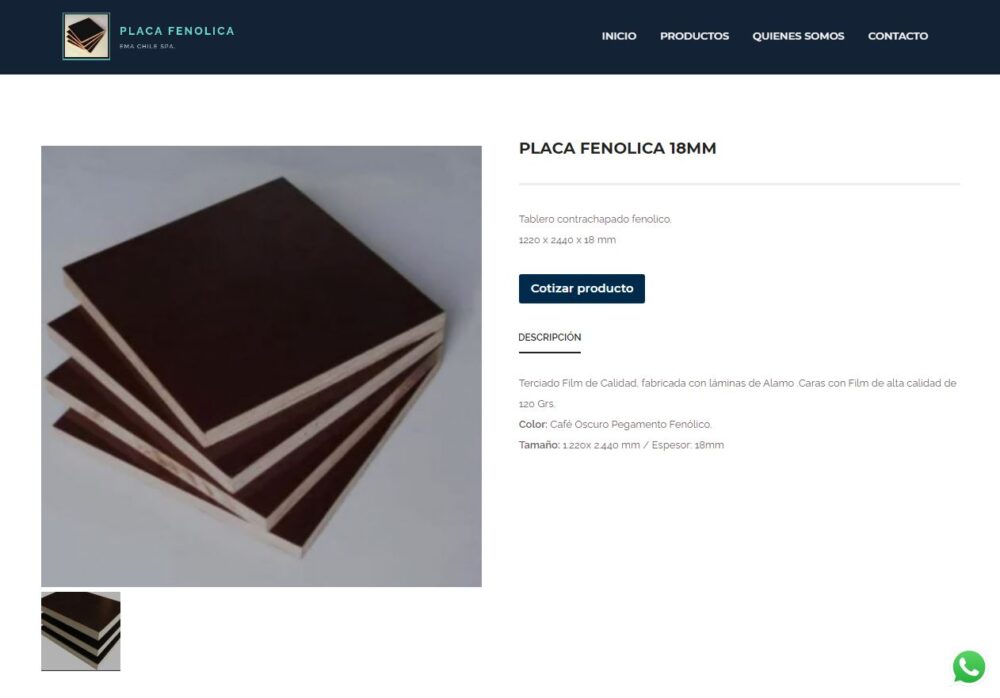The width and height of the screenshot is (1000, 698).
Task: Click the Color label in description
Action: point(533,424)
